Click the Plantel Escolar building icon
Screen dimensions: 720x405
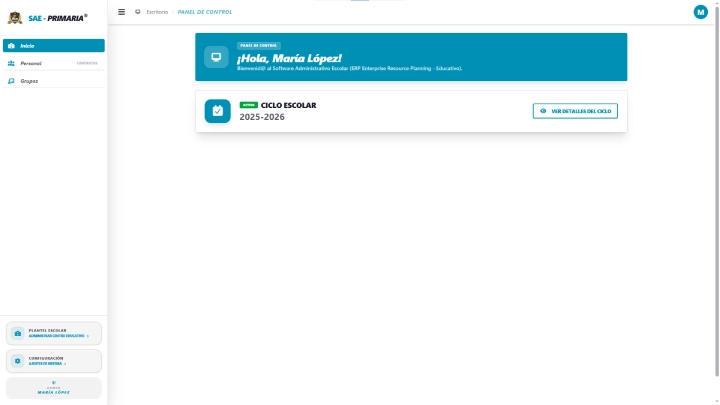pyautogui.click(x=17, y=333)
